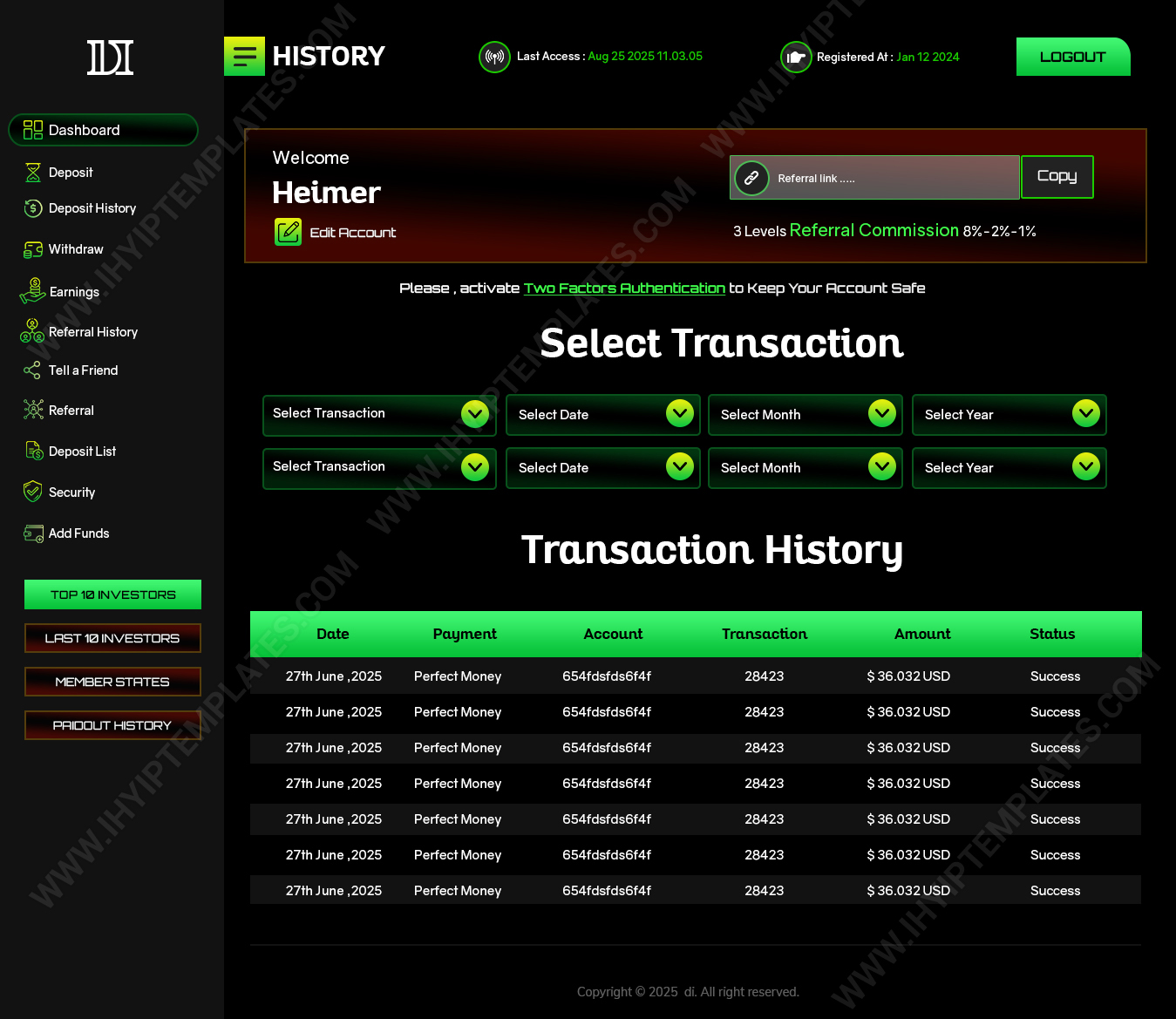Go to Referral History page
Viewport: 1176px width, 1019px height.
(93, 332)
